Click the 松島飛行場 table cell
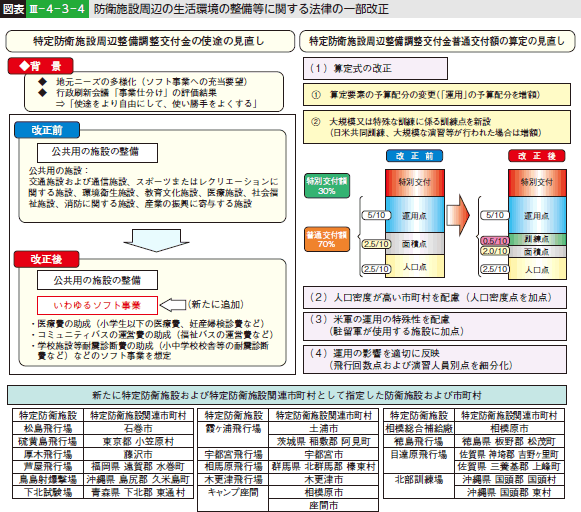The image size is (581, 512). [48, 429]
